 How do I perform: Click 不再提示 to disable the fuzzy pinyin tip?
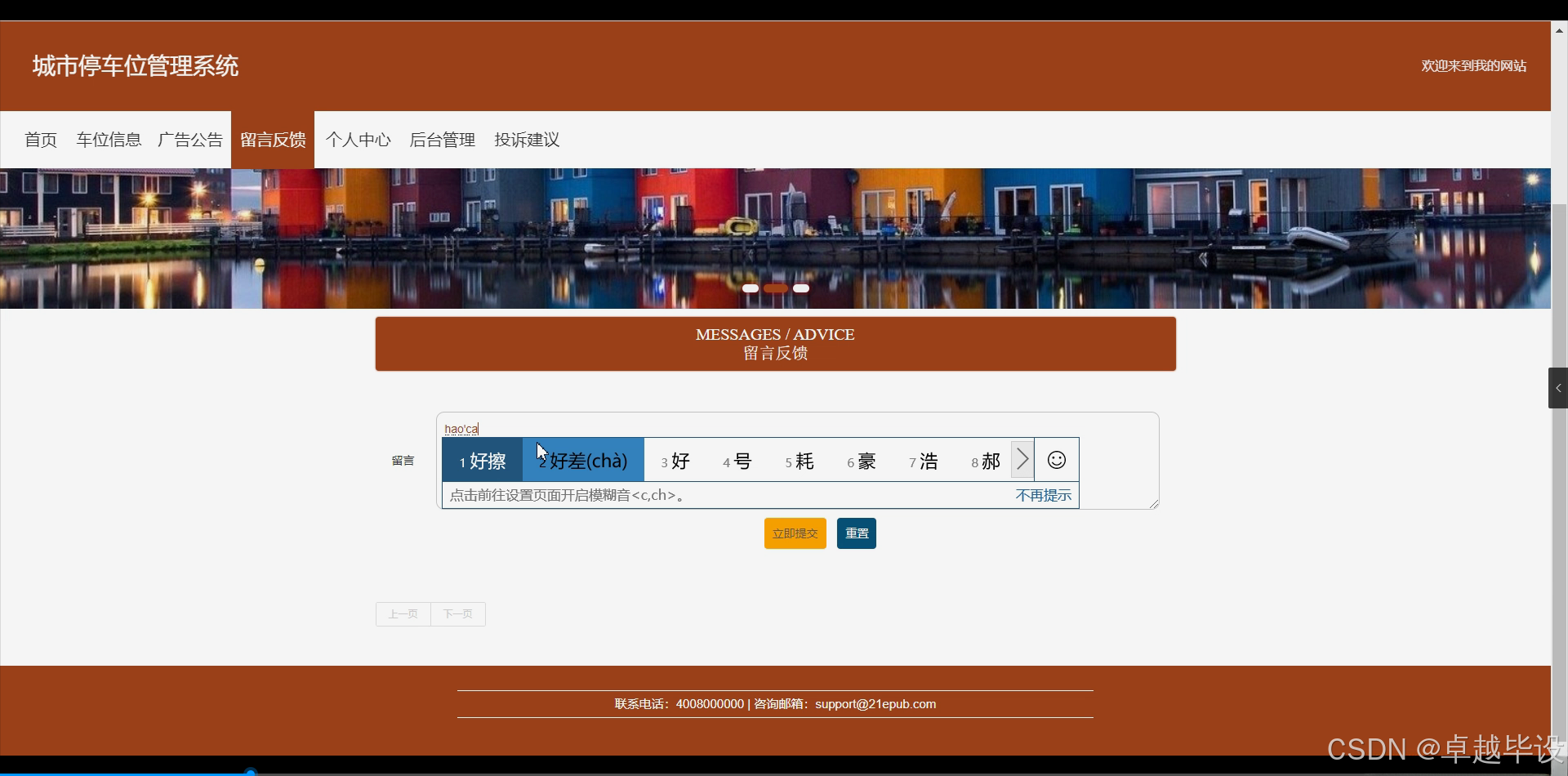(x=1043, y=494)
